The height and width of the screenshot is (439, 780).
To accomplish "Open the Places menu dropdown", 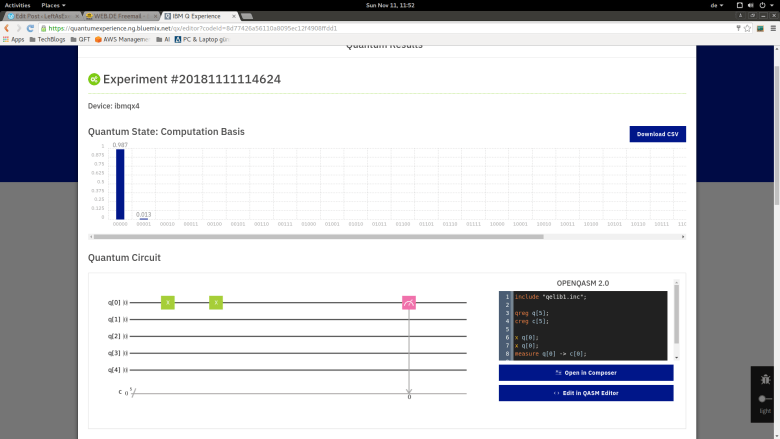I will pyautogui.click(x=53, y=5).
